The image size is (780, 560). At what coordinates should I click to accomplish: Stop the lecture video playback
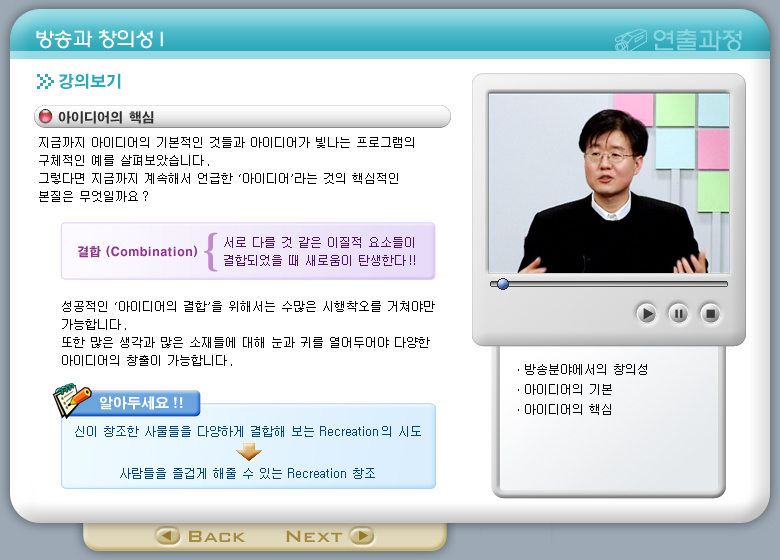click(x=711, y=314)
